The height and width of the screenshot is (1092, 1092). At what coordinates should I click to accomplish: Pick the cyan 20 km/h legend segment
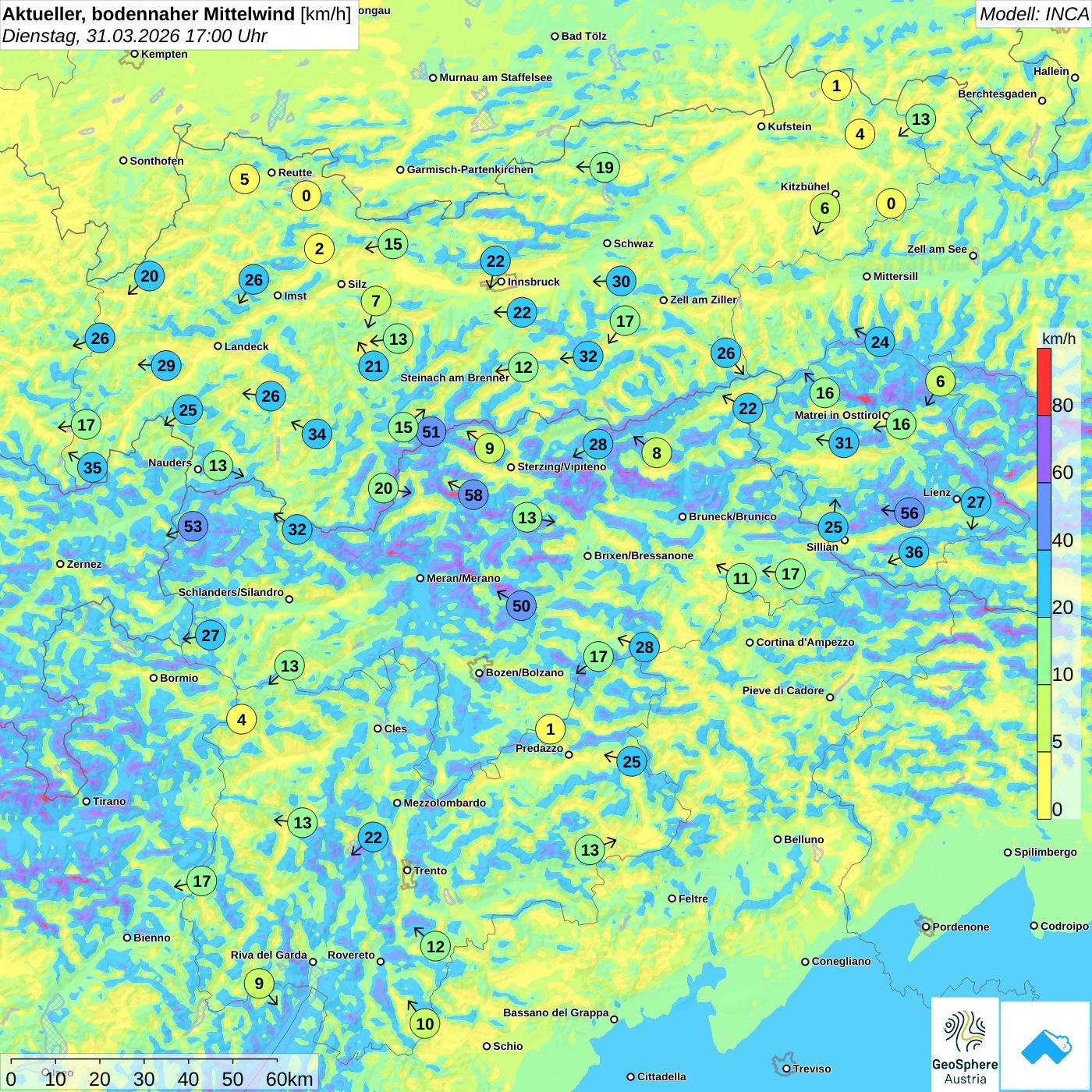coord(1044,584)
